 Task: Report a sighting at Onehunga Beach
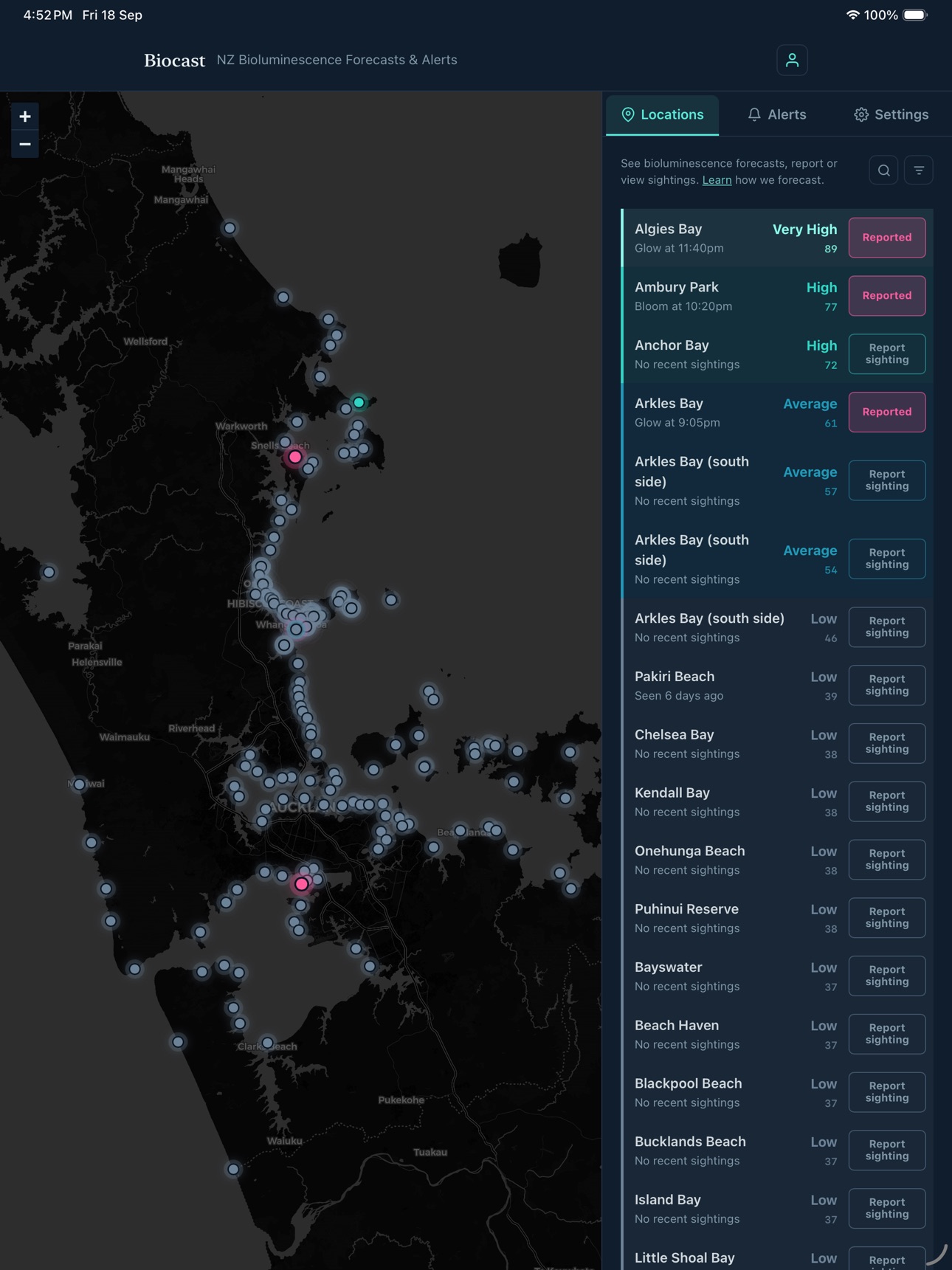click(x=887, y=860)
